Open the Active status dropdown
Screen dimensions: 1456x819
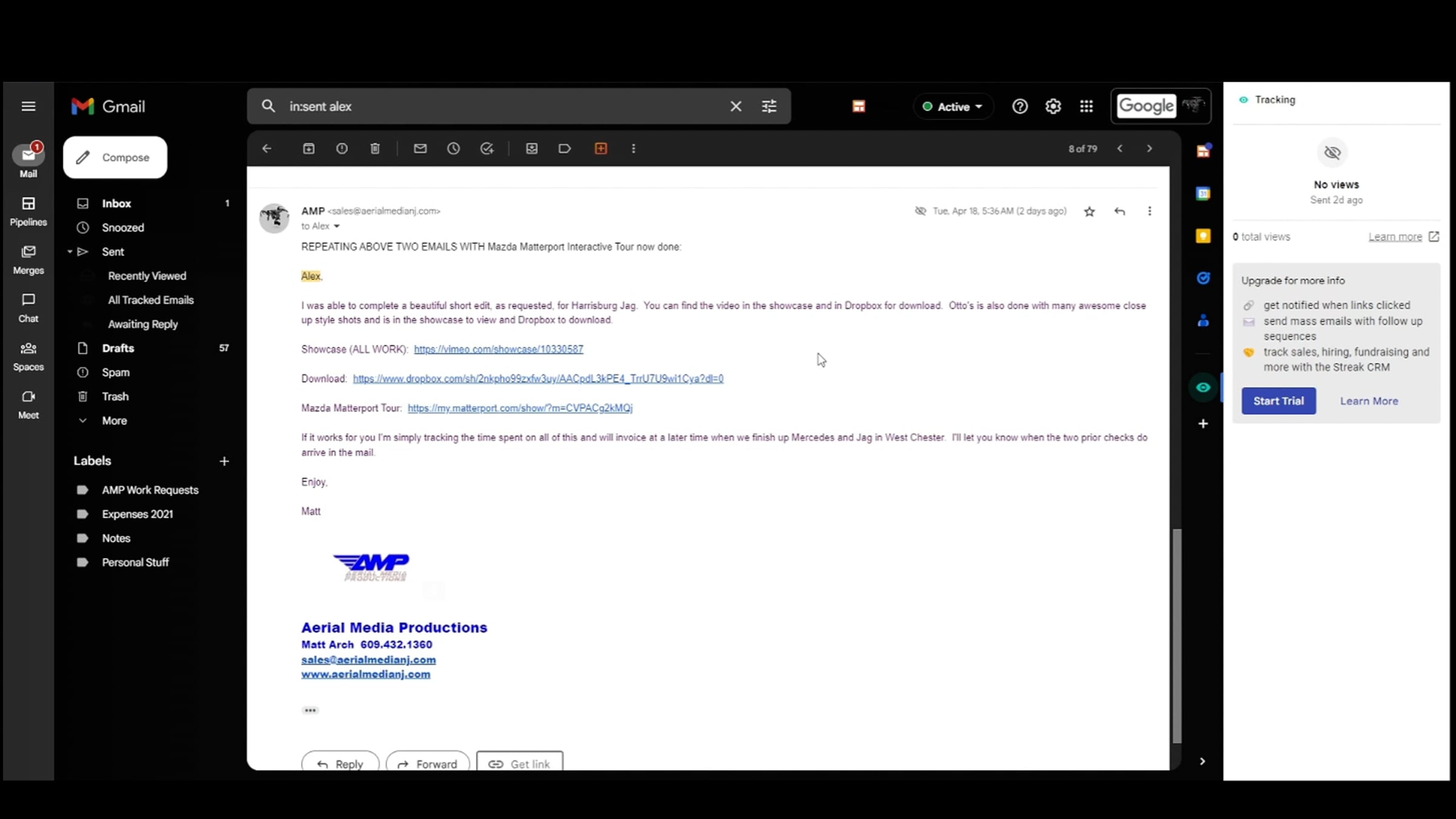[x=952, y=107]
